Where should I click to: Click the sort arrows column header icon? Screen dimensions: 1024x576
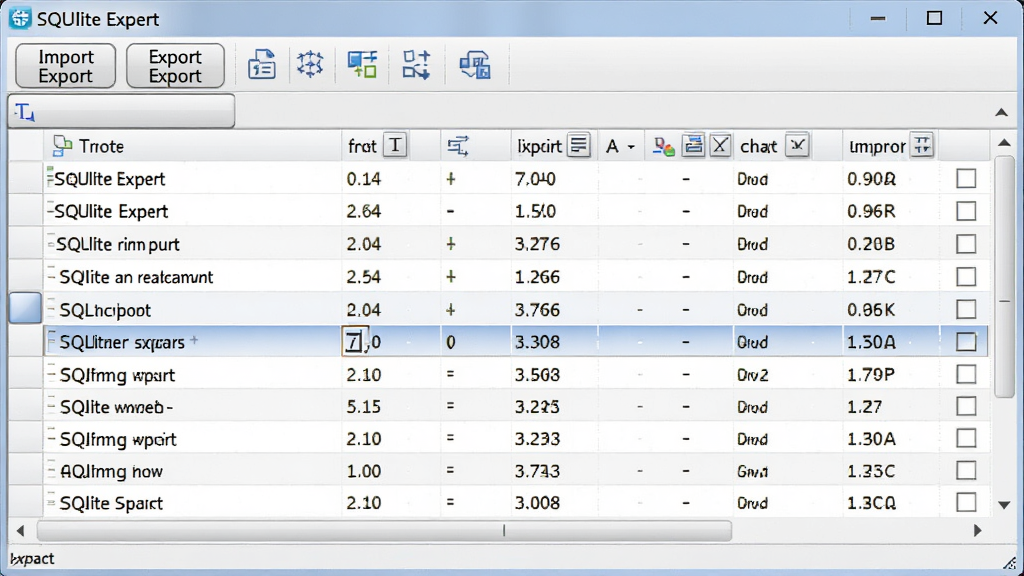(458, 146)
